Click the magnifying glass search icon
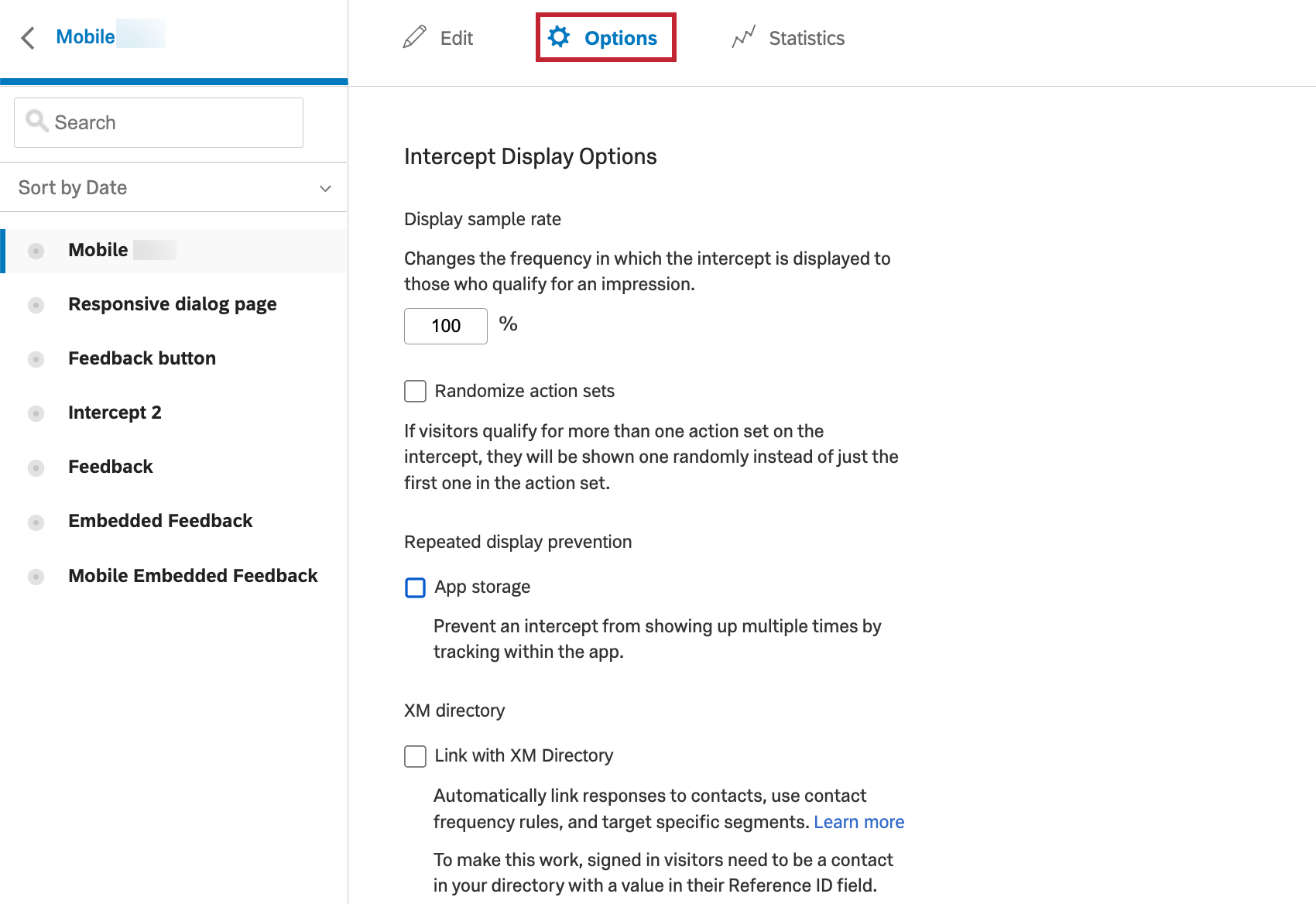 [x=36, y=122]
